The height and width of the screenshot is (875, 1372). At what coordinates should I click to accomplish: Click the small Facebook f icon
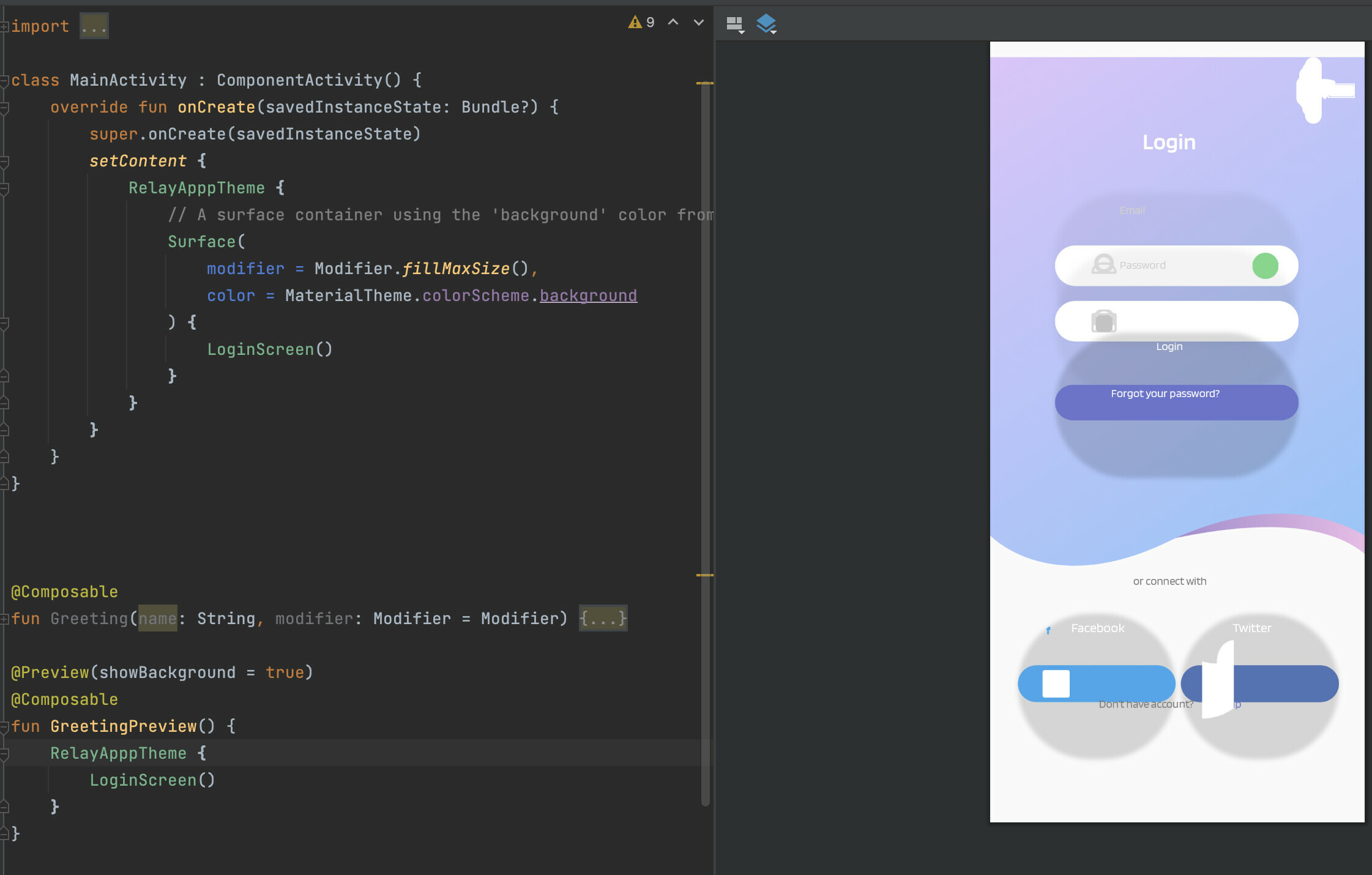click(1048, 630)
